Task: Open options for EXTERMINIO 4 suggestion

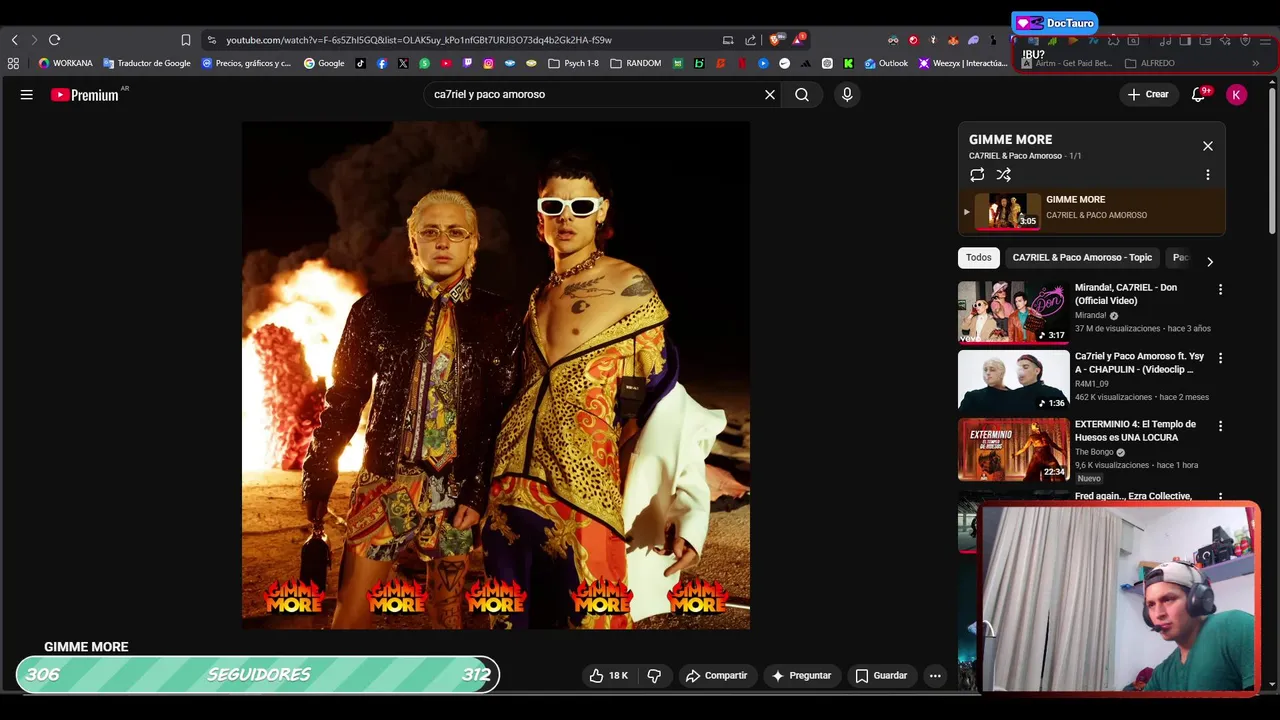Action: pyautogui.click(x=1220, y=426)
